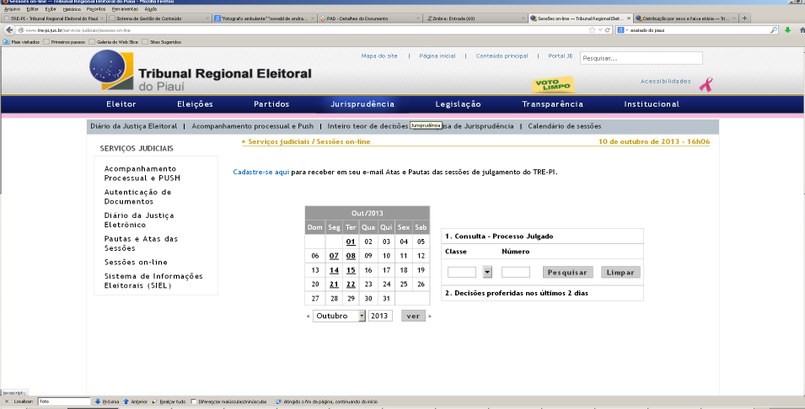This screenshot has height=409, width=805.
Task: Click the pink ribbon icon in header
Action: (x=706, y=84)
